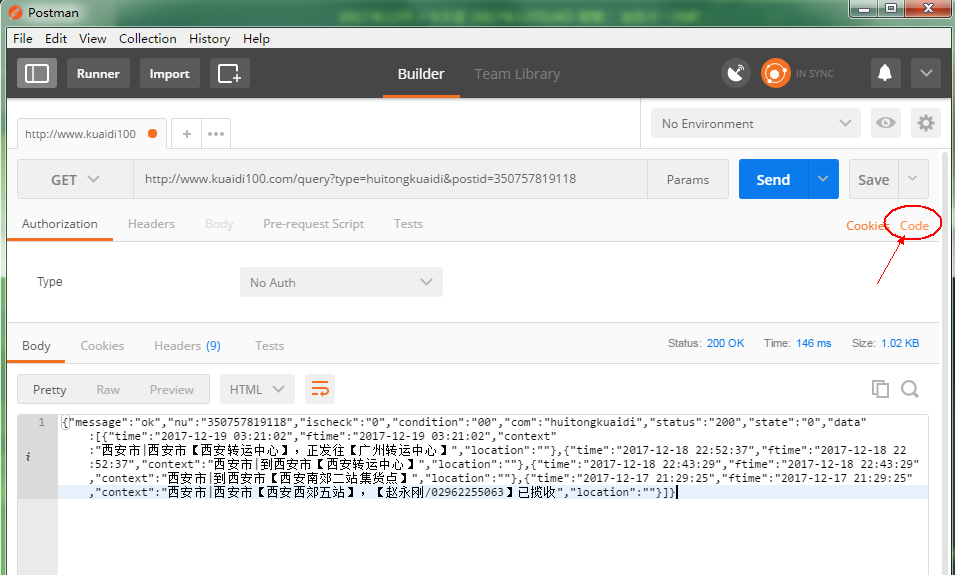
Task: Toggle the sidebar panel icon
Action: (37, 74)
